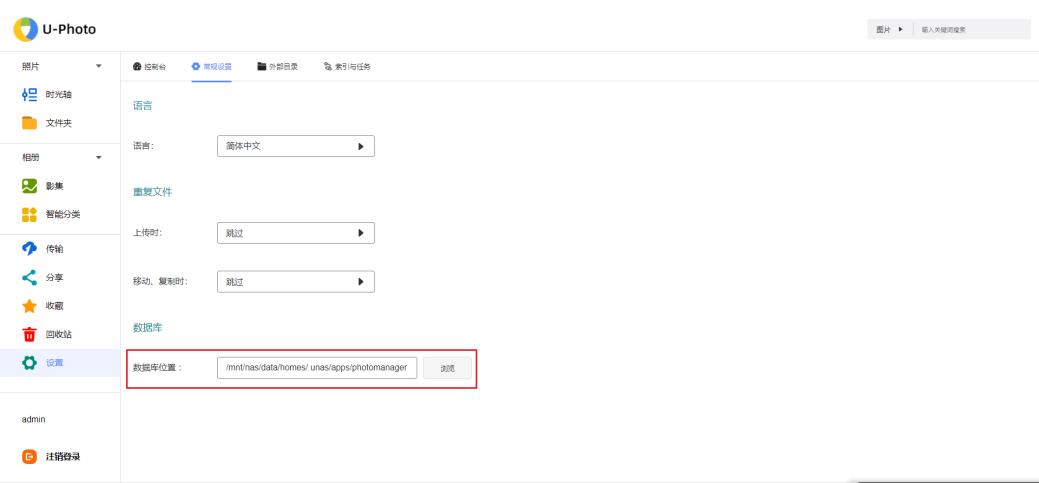Screen dimensions: 1039x483
Task: Open the 移动、复制时 duplicate handling dropdown
Action: [295, 282]
